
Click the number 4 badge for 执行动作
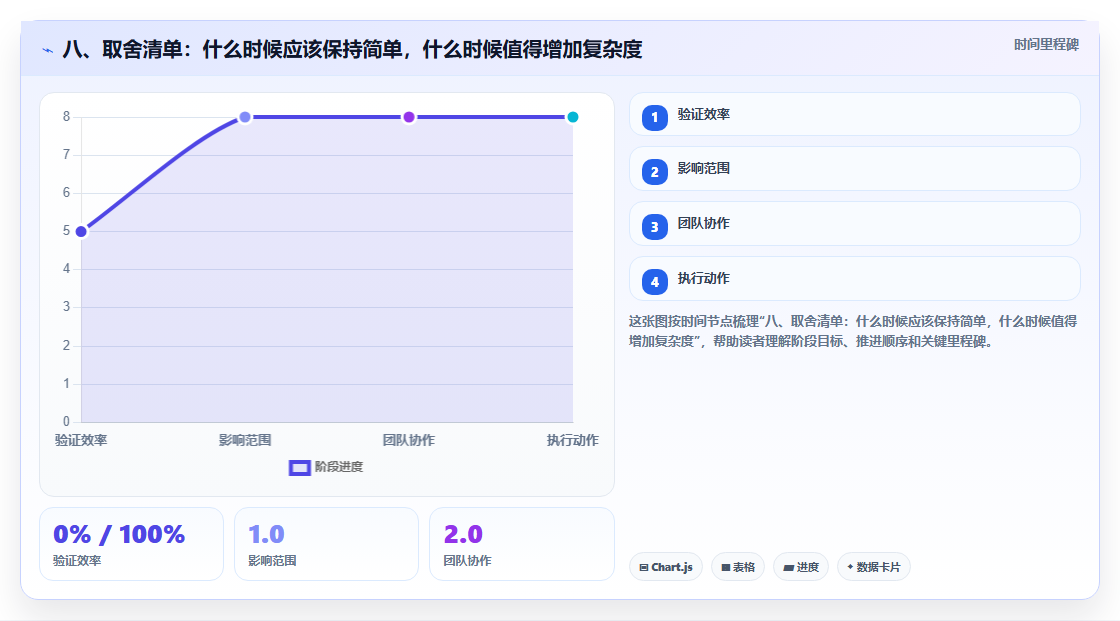click(654, 282)
